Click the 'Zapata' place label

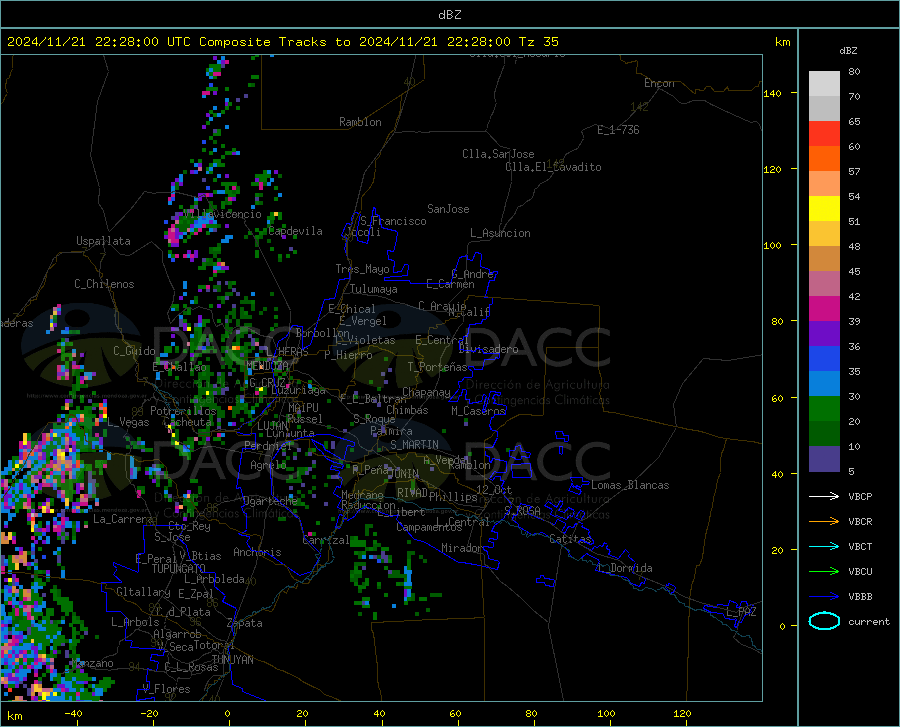[245, 623]
